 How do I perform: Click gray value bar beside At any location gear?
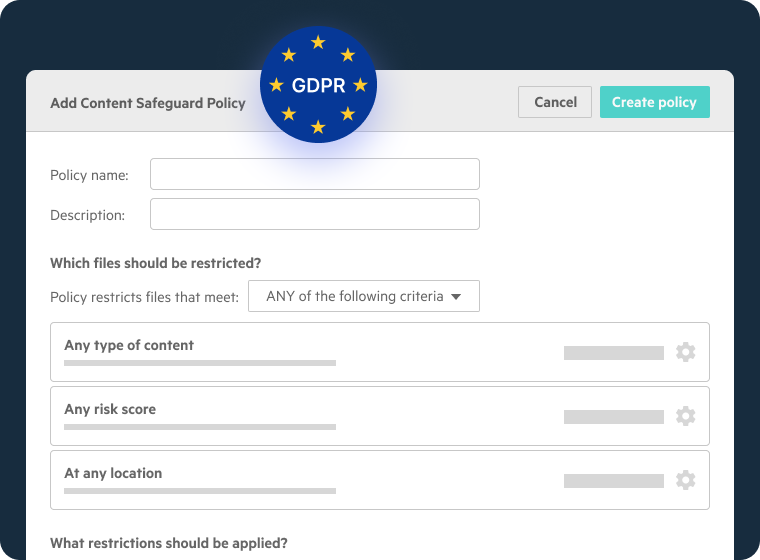click(x=613, y=481)
